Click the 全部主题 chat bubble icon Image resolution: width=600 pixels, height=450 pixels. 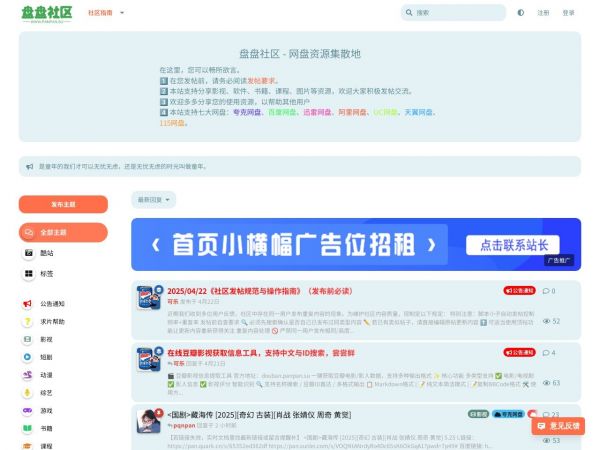click(28, 232)
